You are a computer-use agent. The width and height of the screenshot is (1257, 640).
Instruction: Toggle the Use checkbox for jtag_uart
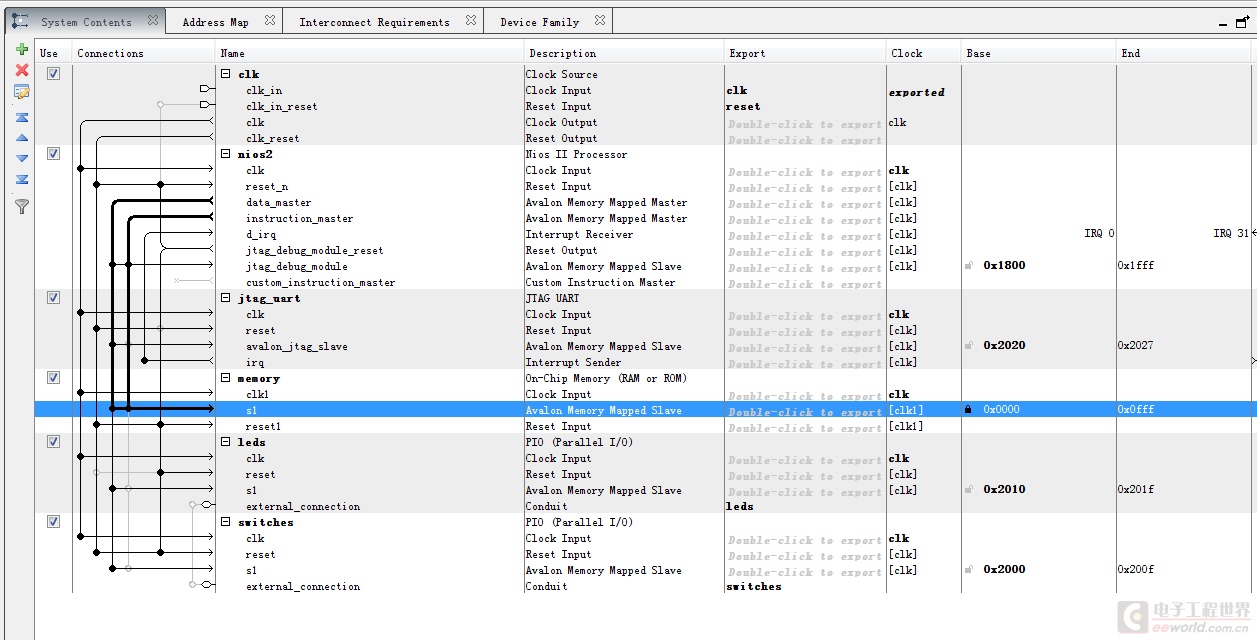point(53,298)
